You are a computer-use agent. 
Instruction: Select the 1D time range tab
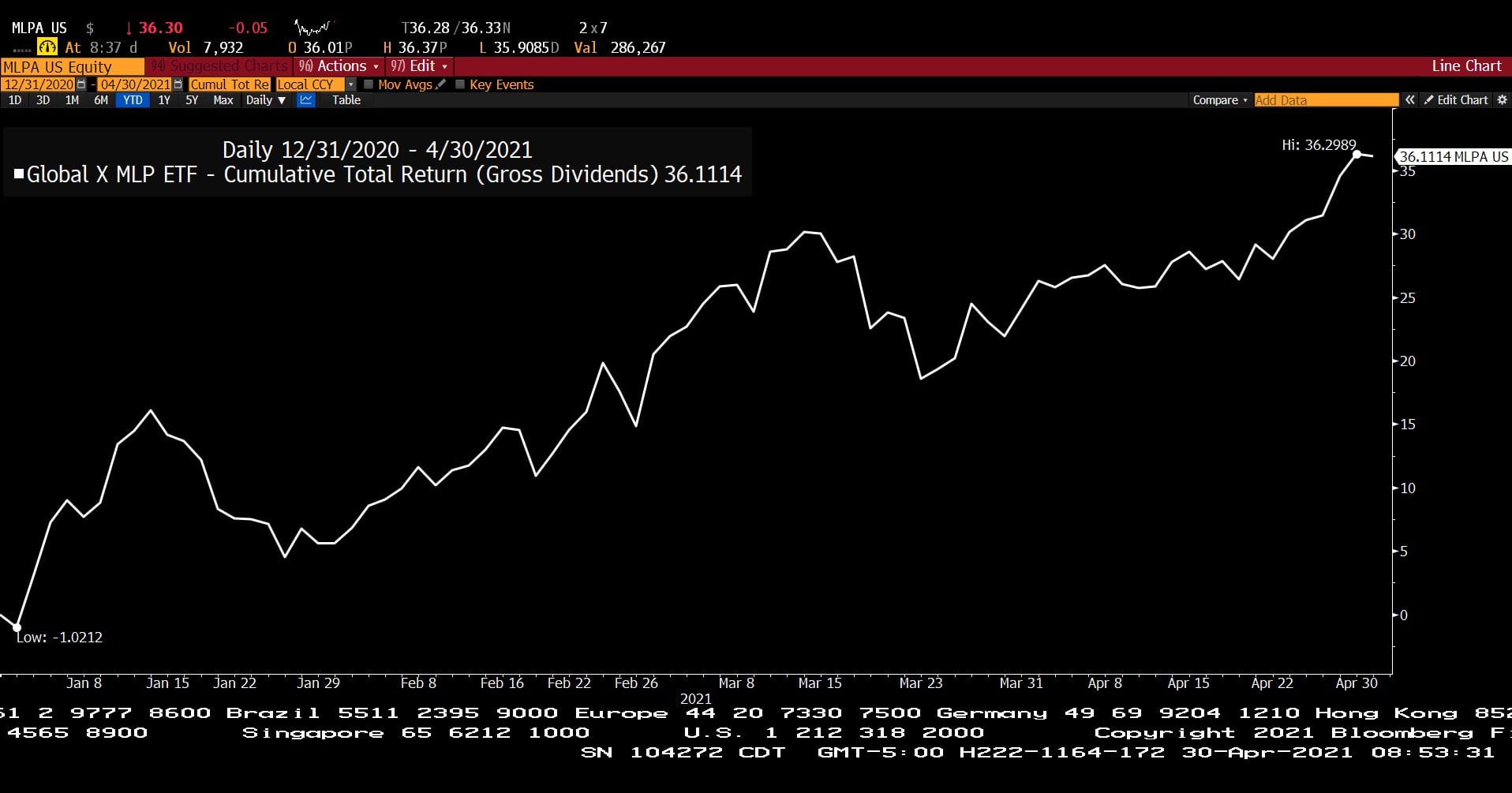[15, 100]
